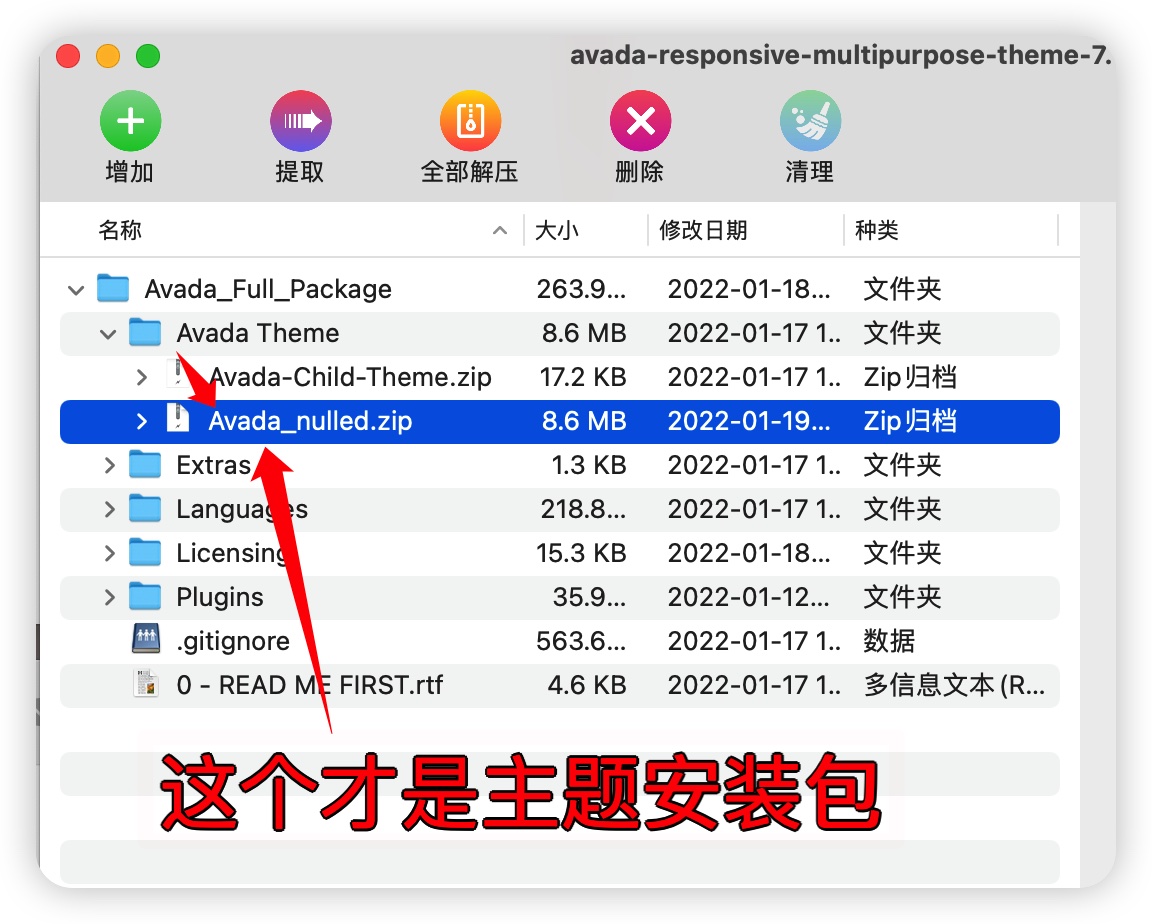Select the Avada_Full_Package folder icon
Image resolution: width=1152 pixels, height=924 pixels.
(x=113, y=288)
